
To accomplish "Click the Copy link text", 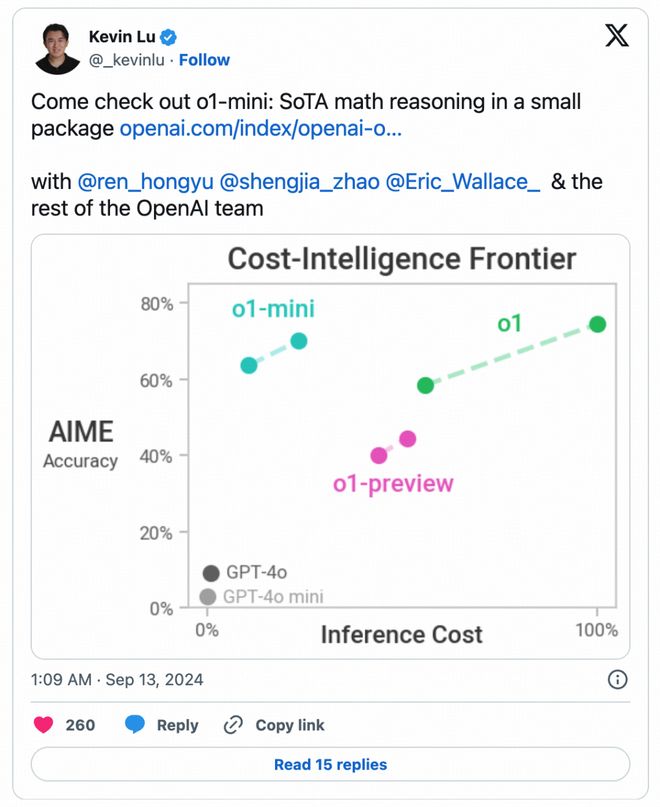I will [x=290, y=725].
